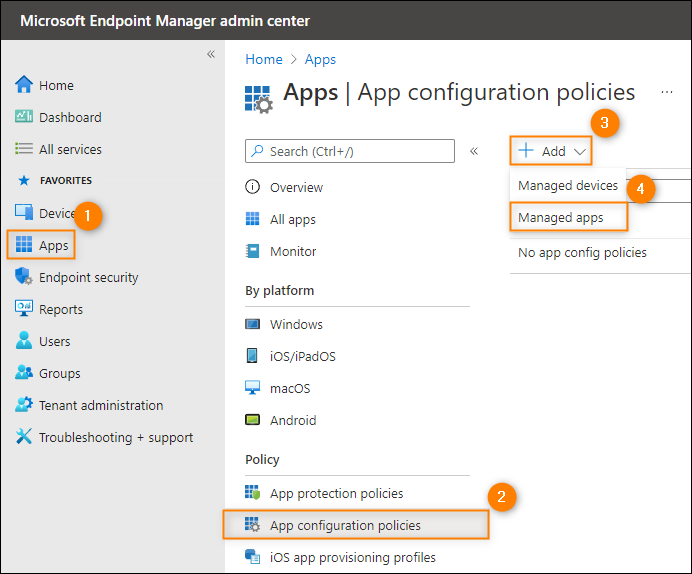Click the By platform section heading

click(x=279, y=290)
